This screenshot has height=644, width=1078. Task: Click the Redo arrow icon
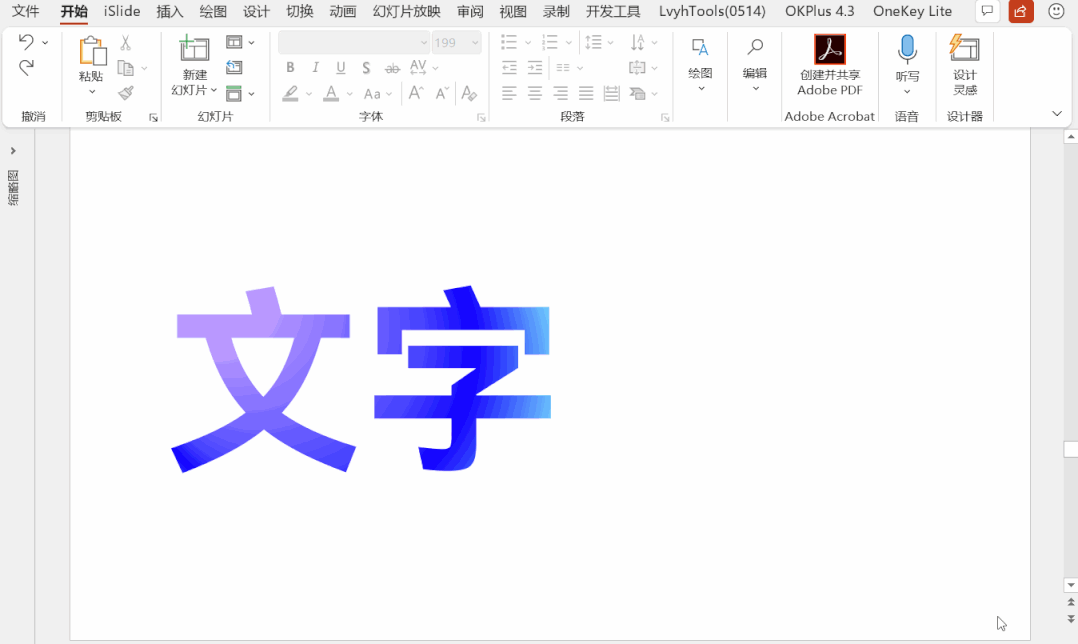point(26,67)
